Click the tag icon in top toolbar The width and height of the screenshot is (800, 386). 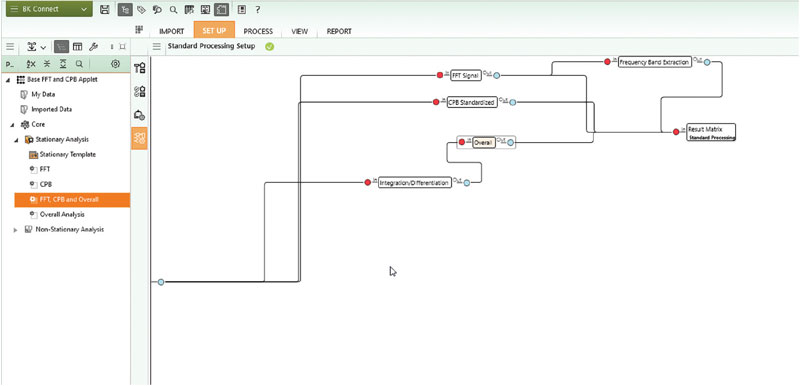(142, 9)
